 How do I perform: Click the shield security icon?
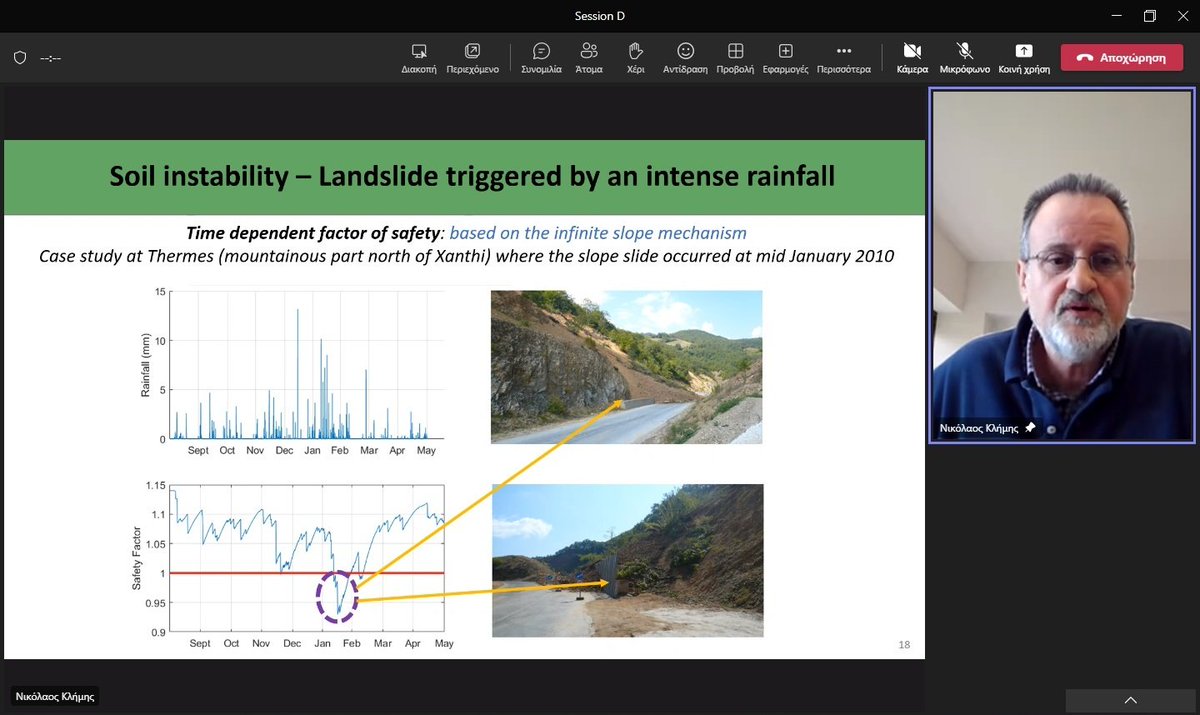click(19, 58)
